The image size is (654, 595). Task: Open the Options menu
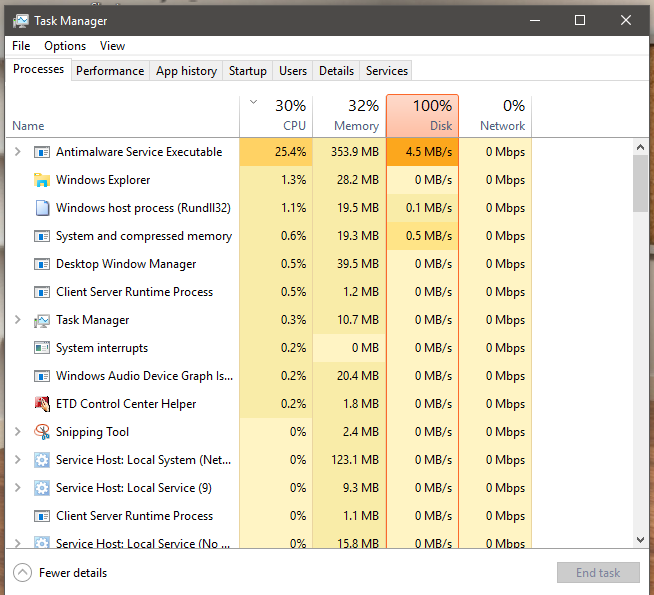(x=65, y=46)
